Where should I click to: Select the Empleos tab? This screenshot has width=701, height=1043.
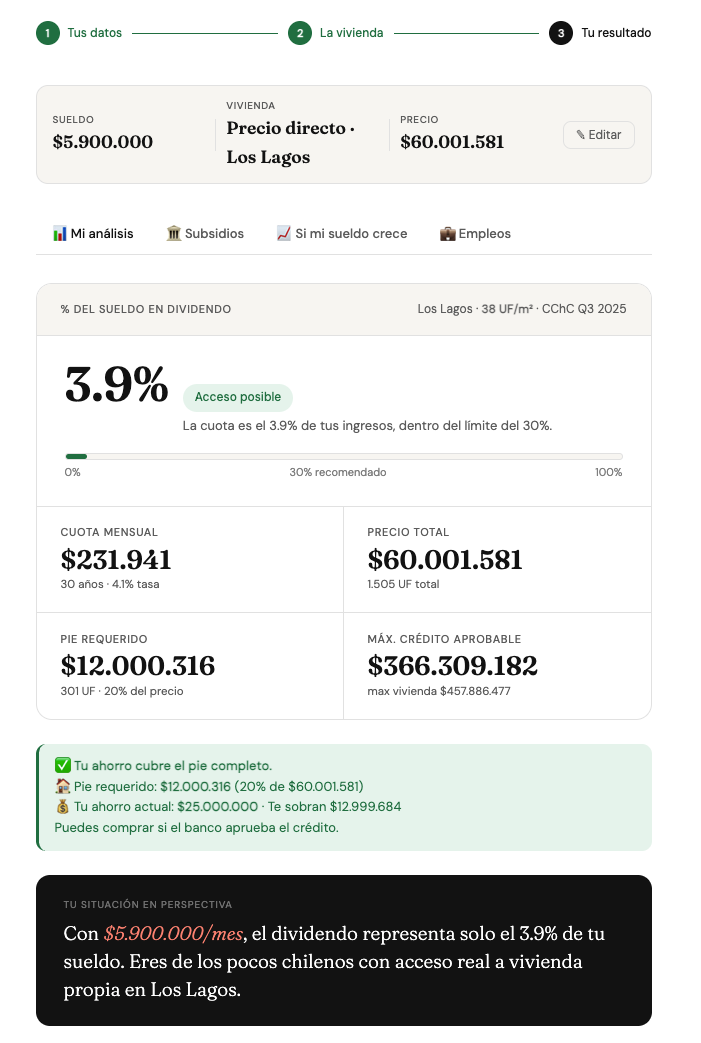pyautogui.click(x=475, y=234)
